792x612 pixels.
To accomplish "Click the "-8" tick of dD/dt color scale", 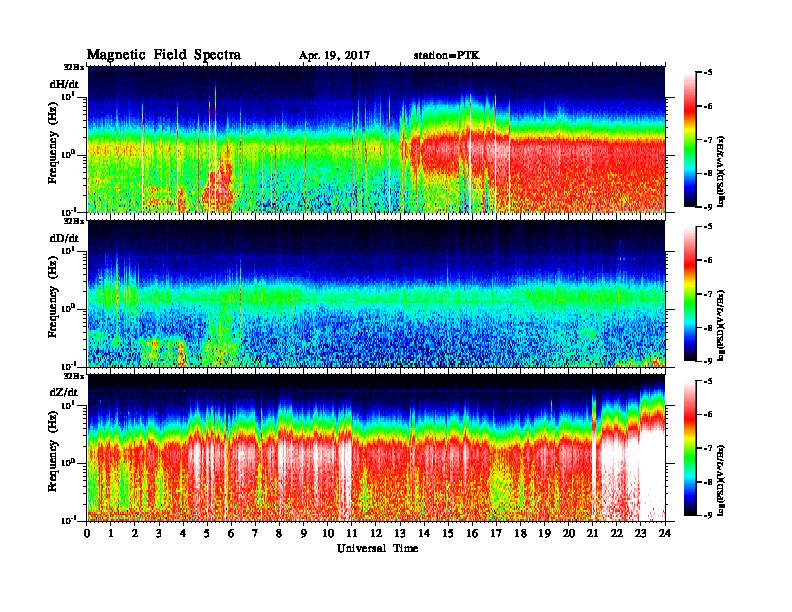I will click(708, 328).
